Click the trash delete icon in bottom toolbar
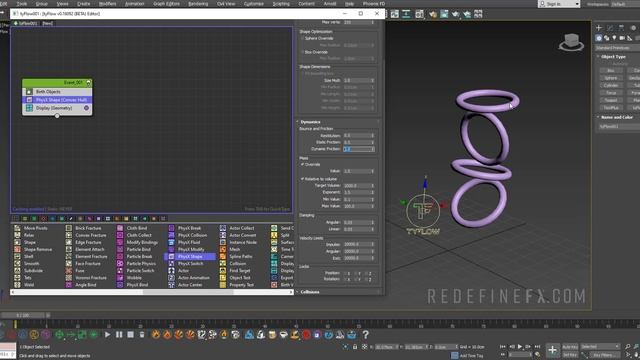 (142, 335)
